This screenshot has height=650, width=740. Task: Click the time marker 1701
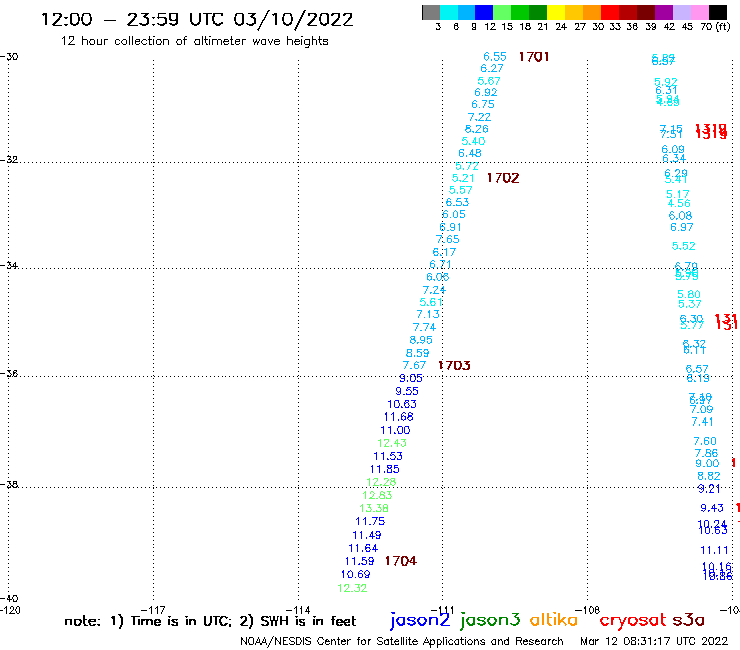pyautogui.click(x=534, y=57)
